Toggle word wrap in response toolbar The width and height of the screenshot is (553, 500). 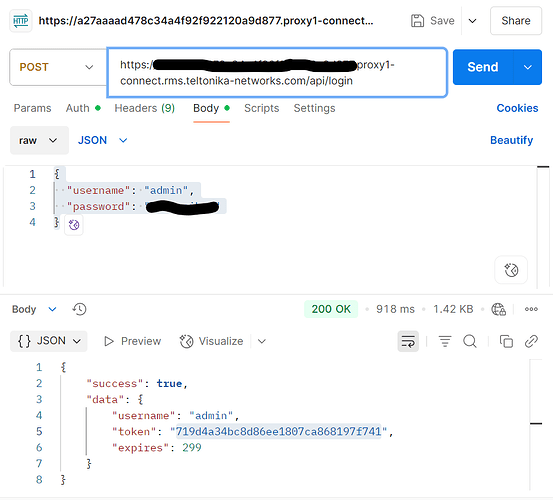tap(408, 341)
